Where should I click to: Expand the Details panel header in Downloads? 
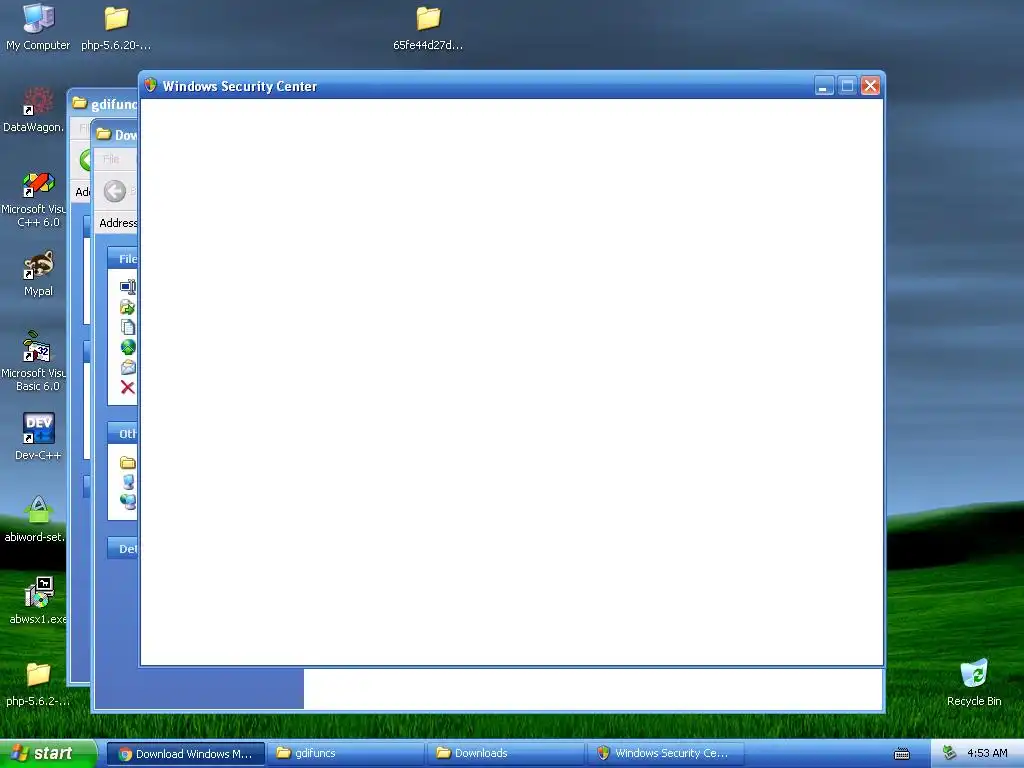[122, 549]
